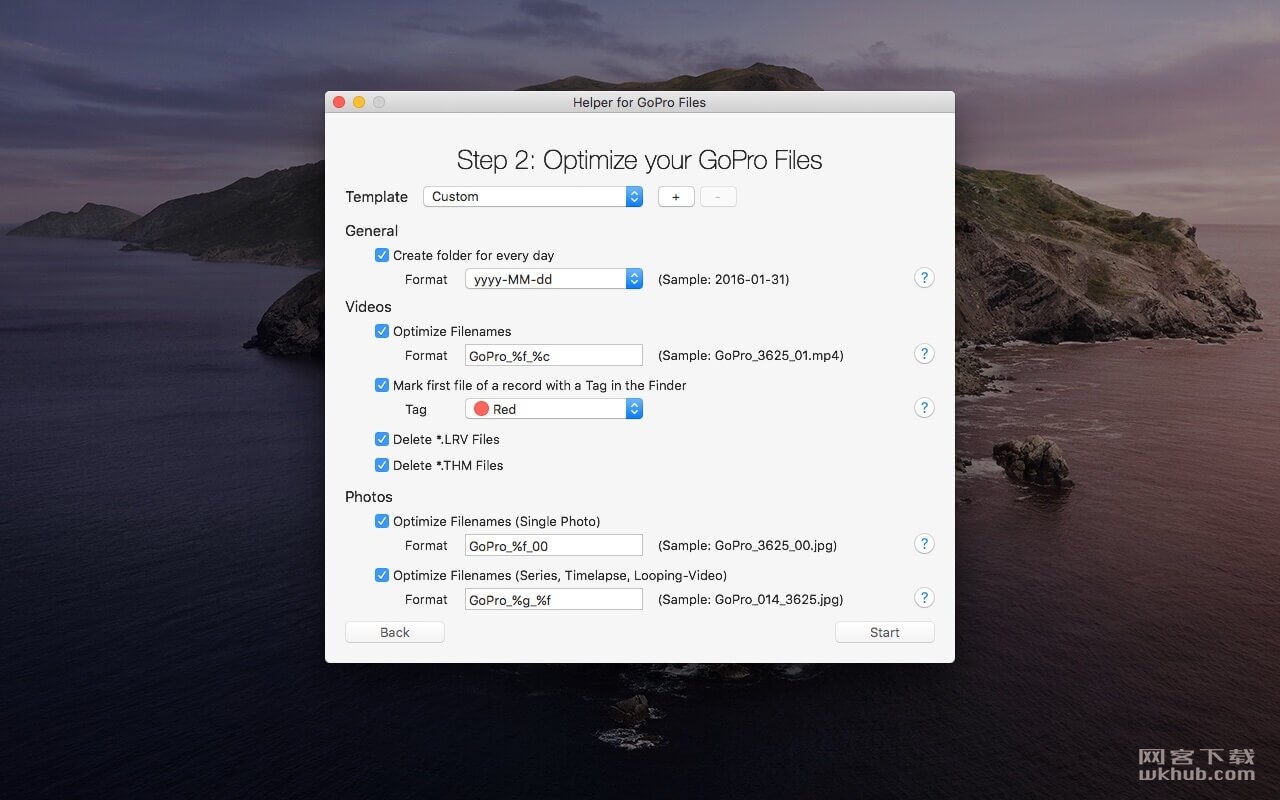Open the Red tag color dropdown

554,409
